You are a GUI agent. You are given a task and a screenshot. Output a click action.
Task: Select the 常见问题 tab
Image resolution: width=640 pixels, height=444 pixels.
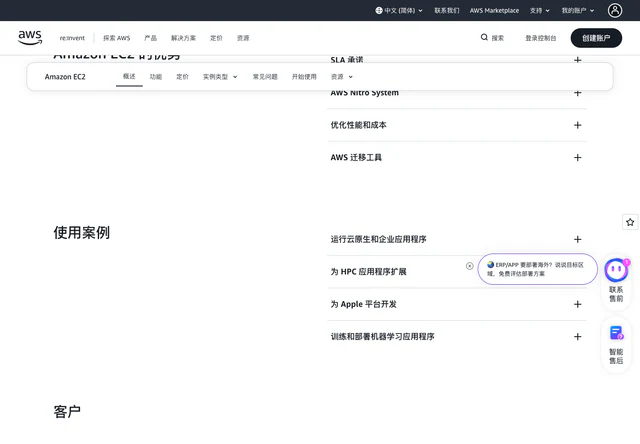(x=265, y=77)
